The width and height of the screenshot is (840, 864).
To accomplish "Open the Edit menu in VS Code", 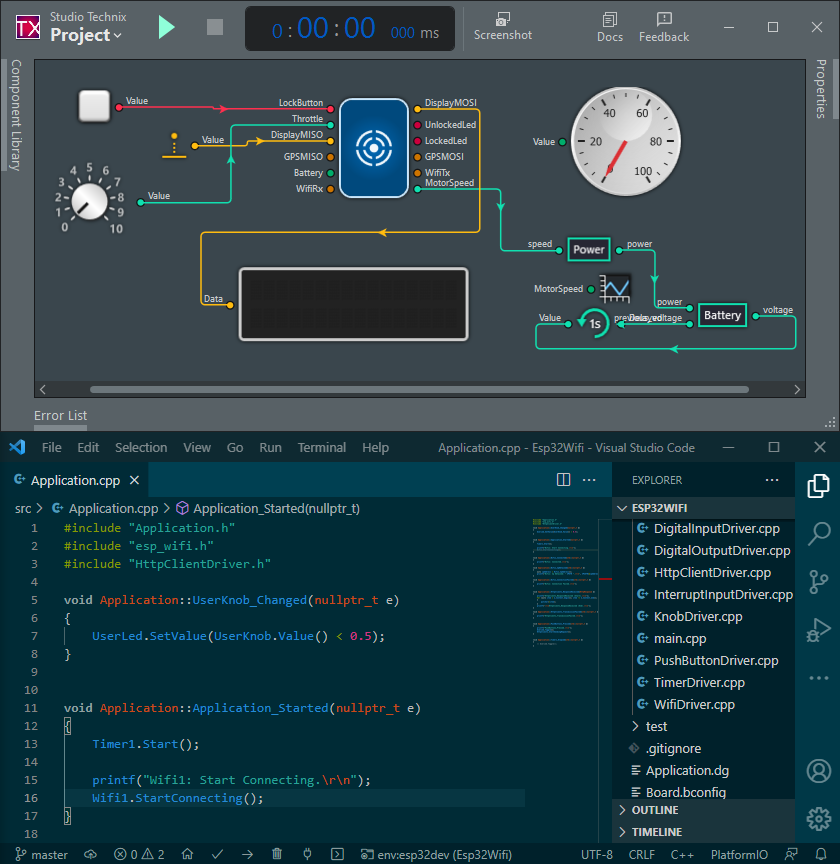I will click(88, 447).
